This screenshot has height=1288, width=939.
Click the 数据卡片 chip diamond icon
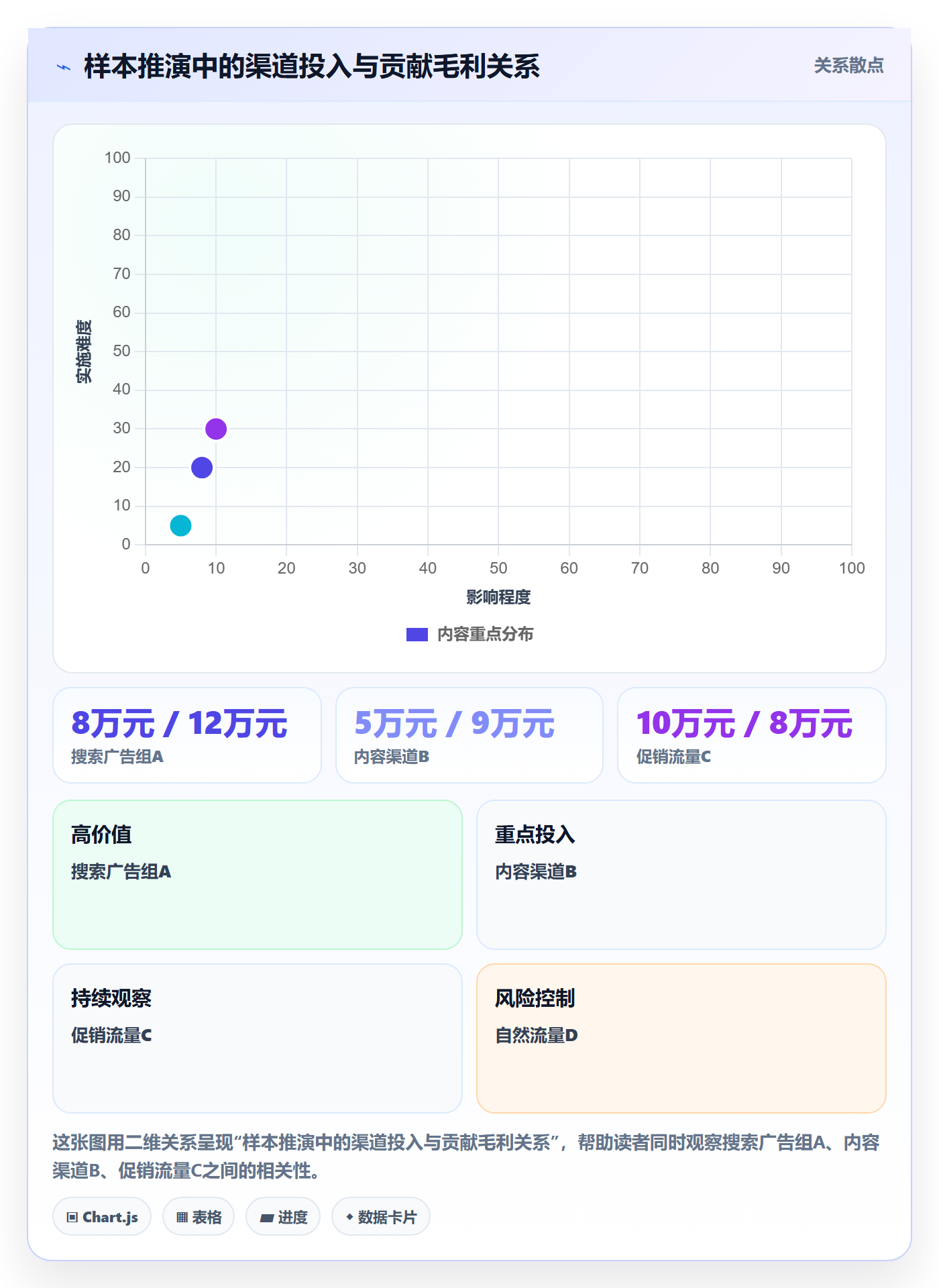pos(349,1217)
